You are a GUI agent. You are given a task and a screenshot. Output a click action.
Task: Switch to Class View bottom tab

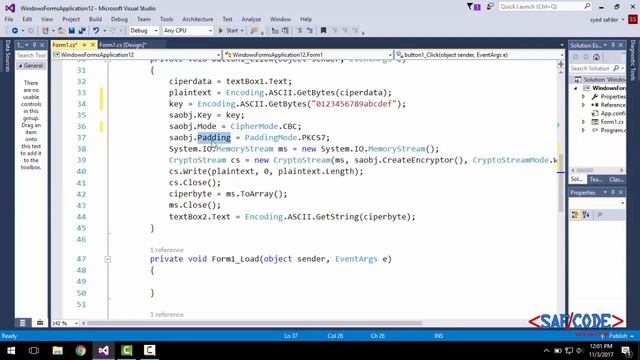coord(616,180)
